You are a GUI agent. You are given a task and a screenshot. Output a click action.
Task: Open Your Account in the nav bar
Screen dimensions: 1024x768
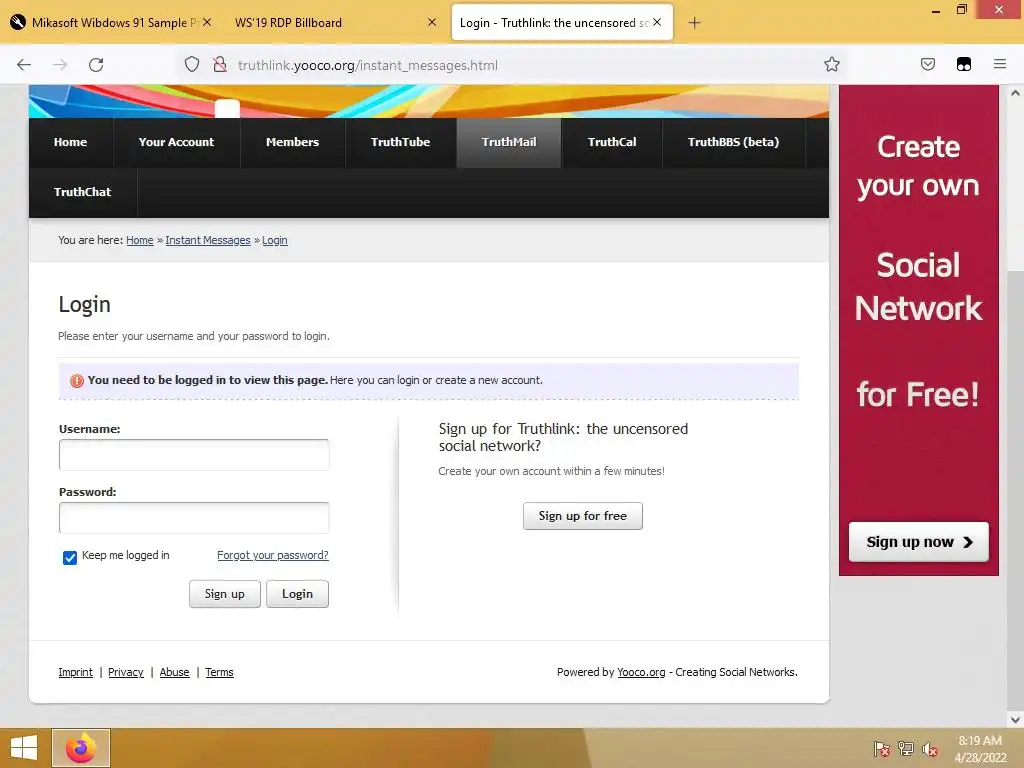coord(176,142)
